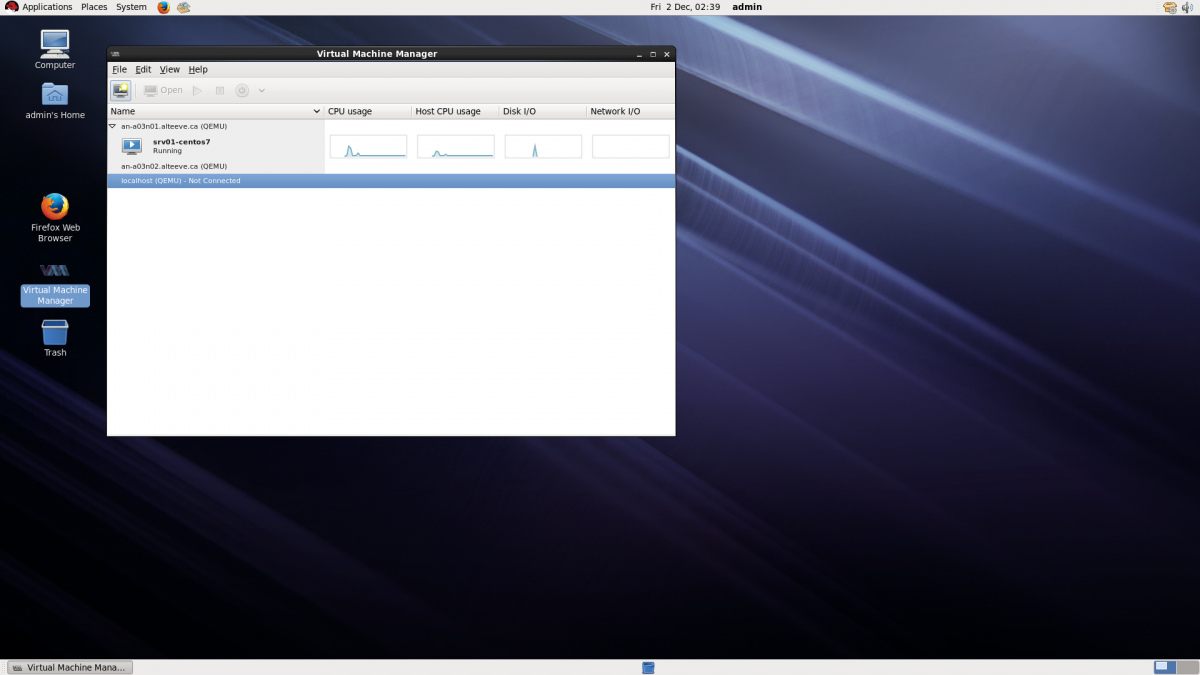The image size is (1200, 675).
Task: Click the volume icon in system tray
Action: 1190,7
